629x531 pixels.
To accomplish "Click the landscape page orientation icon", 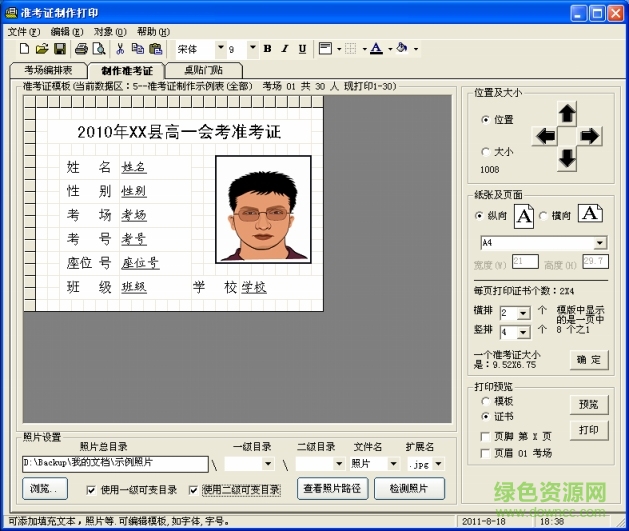I will (590, 213).
